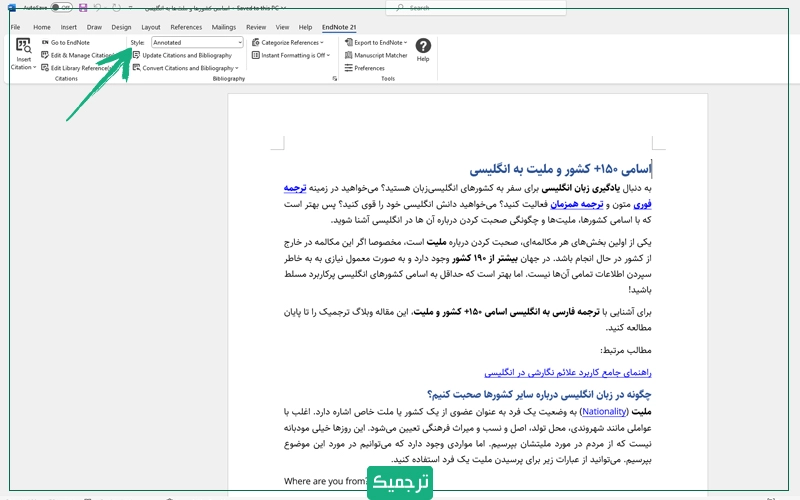Viewport: 800px width, 500px height.
Task: Click the heading اسامی +۱۵۰ کشور و ملیت
Action: 560,169
